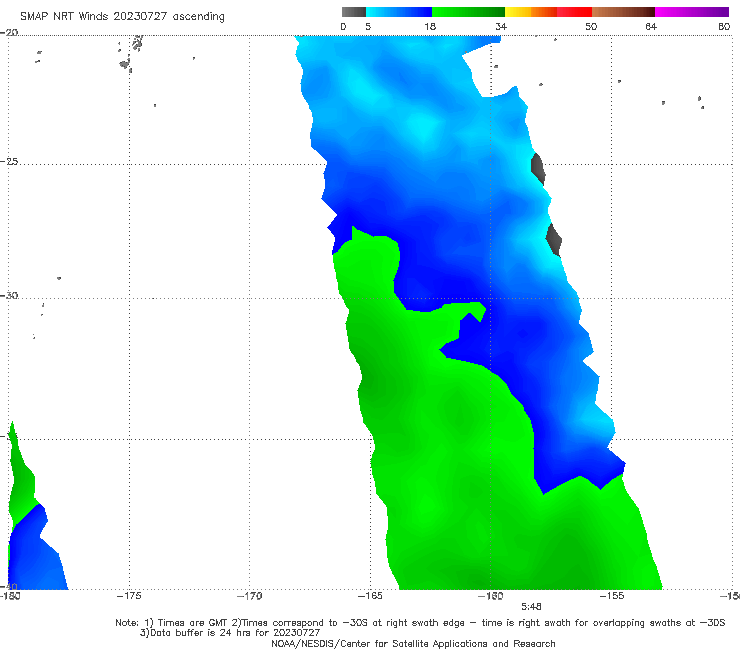
Task: Click the brown 50-64 segment of color bar
Action: pyautogui.click(x=623, y=12)
